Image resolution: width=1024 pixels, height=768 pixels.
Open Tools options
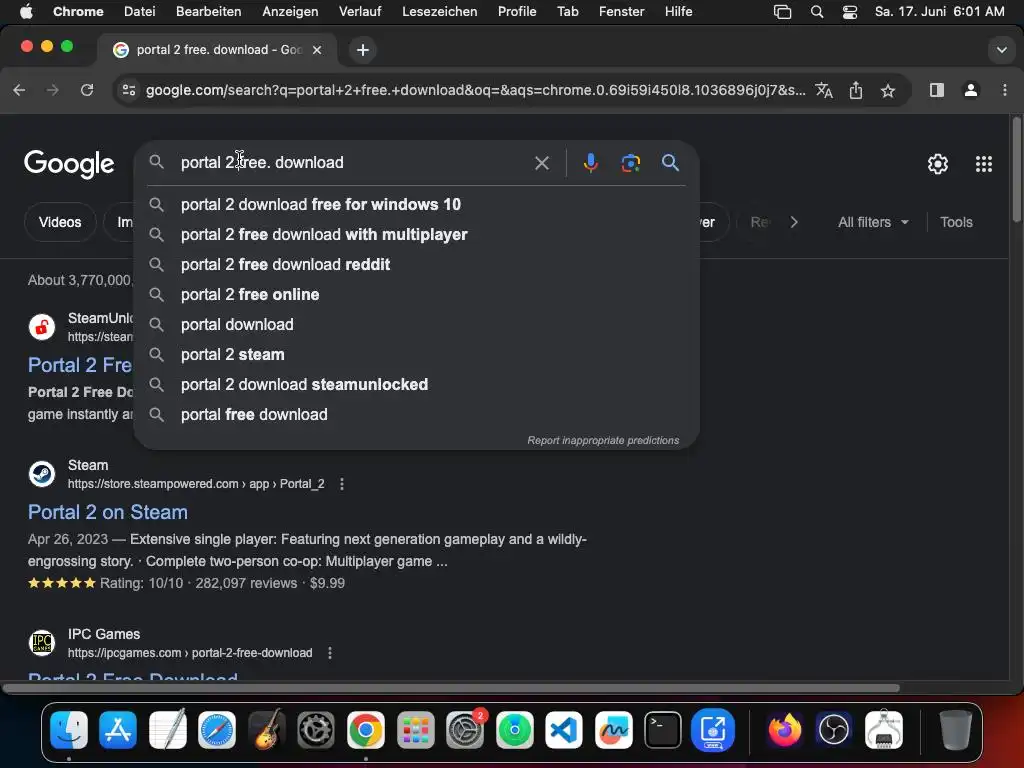[956, 222]
